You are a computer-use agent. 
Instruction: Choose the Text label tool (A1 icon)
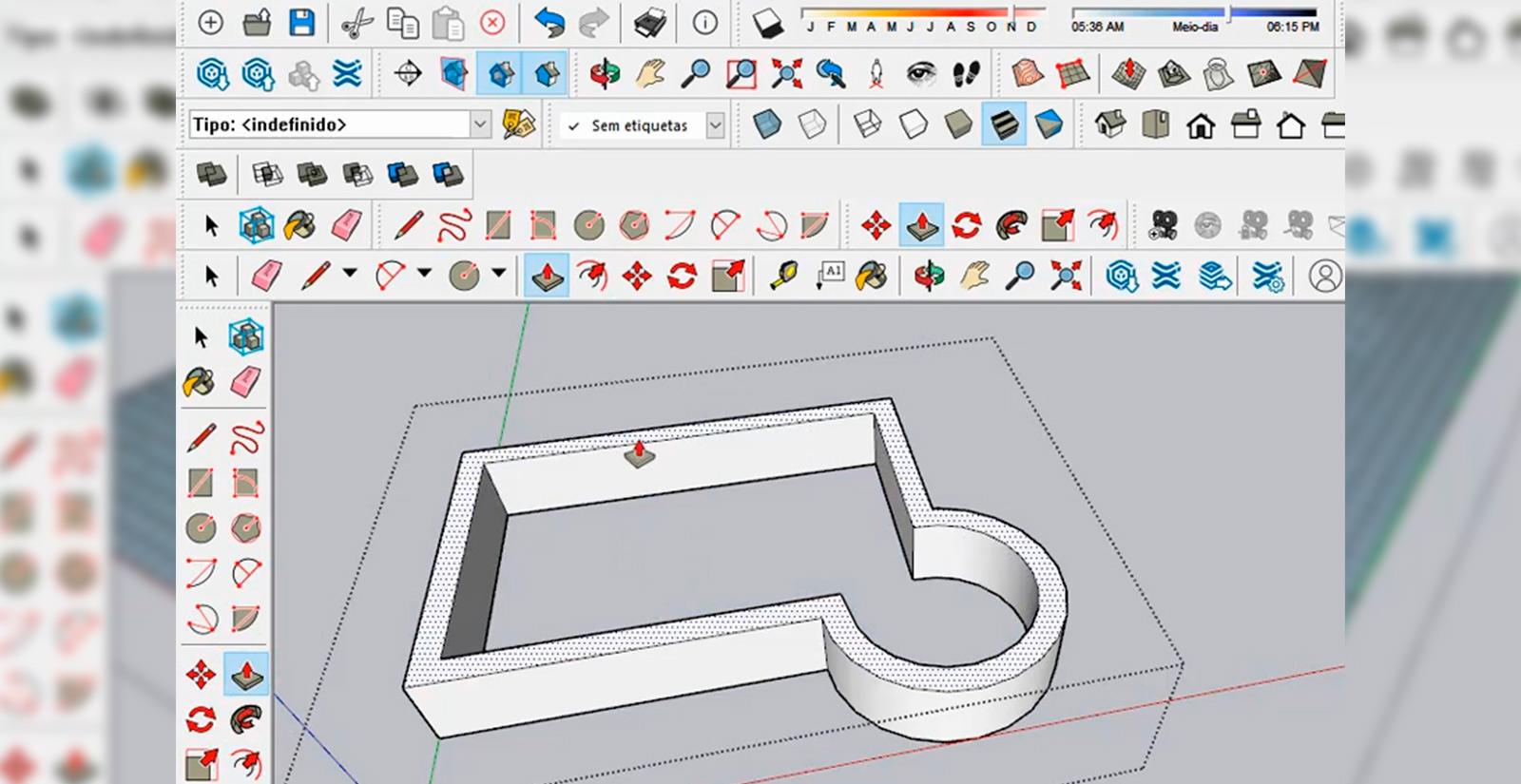pos(830,276)
